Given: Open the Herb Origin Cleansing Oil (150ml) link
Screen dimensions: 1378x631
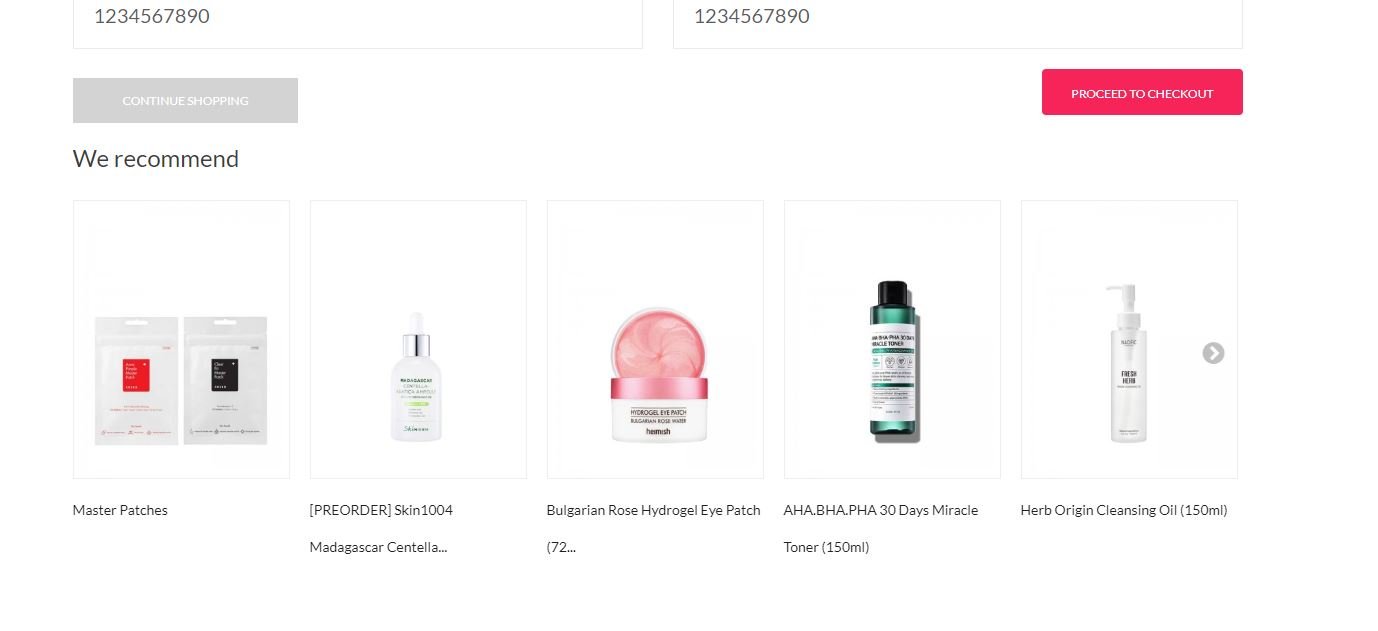Looking at the screenshot, I should [x=1124, y=510].
